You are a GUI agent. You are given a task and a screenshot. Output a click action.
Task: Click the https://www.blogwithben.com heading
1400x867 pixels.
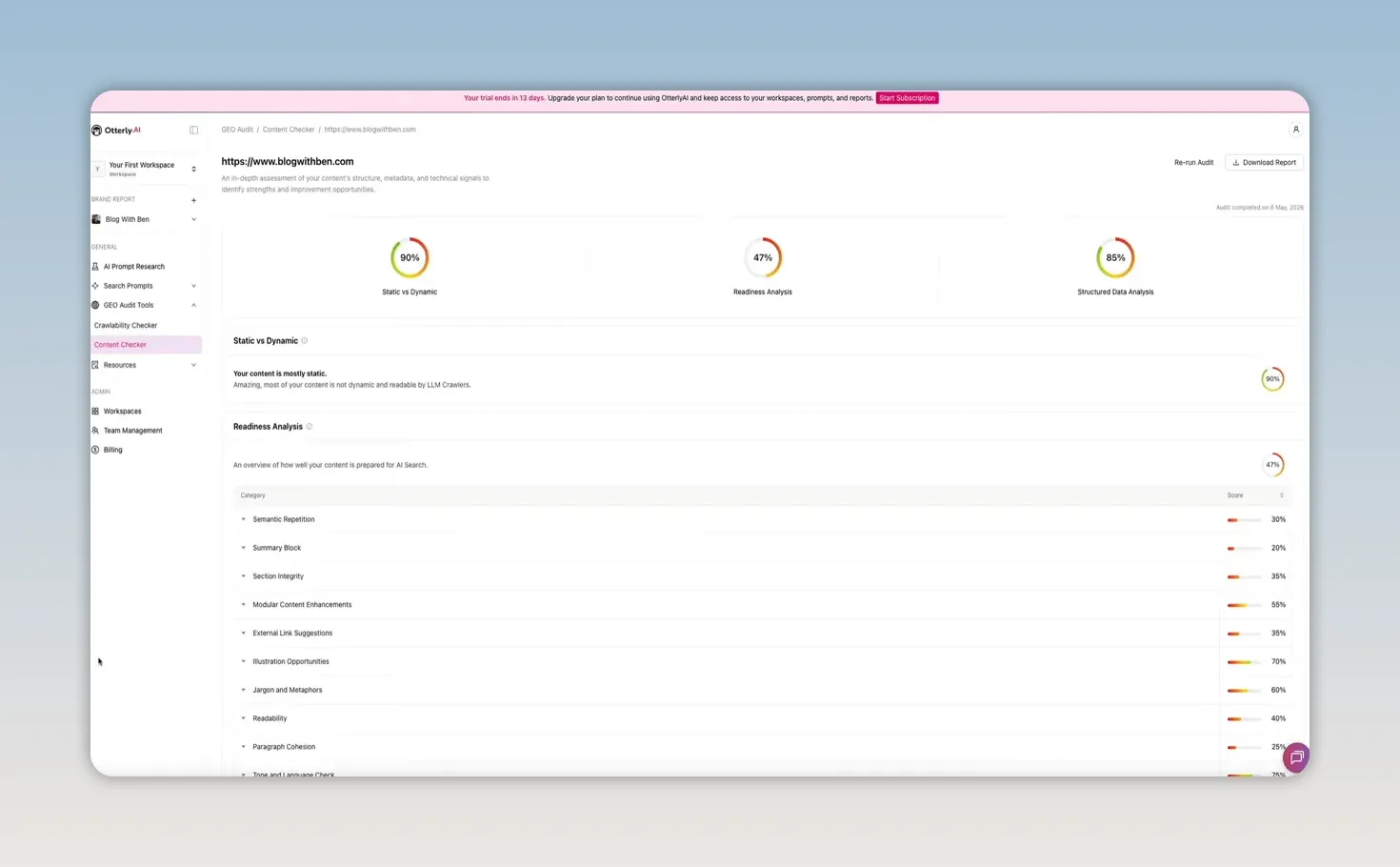tap(288, 162)
